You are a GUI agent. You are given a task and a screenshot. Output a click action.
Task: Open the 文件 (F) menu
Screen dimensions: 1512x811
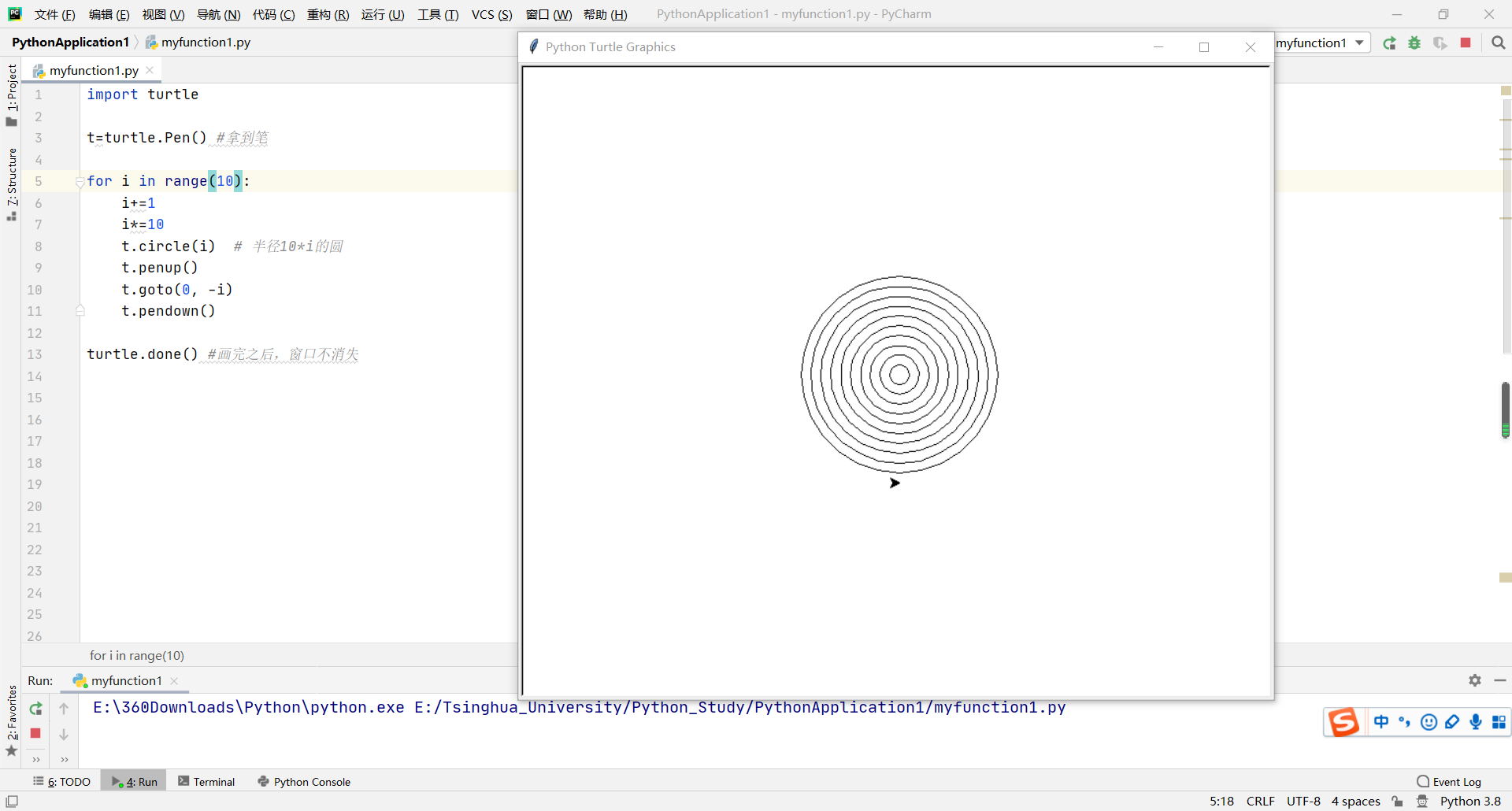click(x=54, y=15)
